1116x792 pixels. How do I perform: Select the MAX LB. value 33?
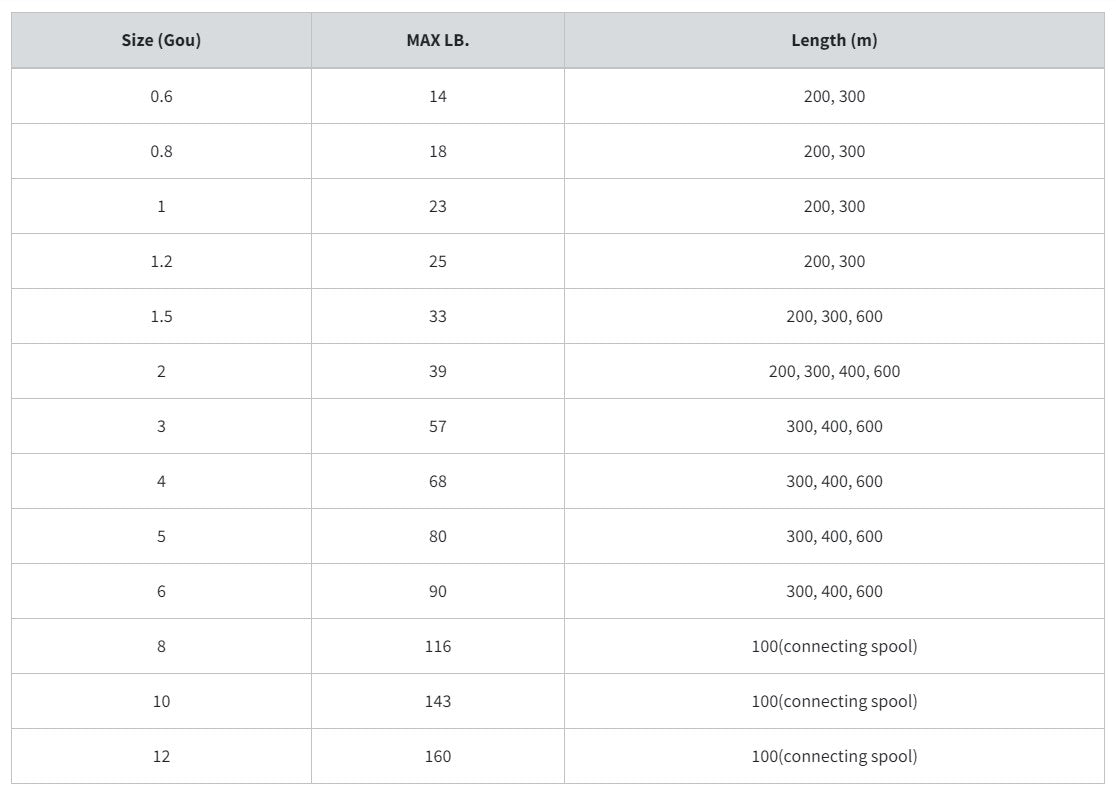click(438, 317)
